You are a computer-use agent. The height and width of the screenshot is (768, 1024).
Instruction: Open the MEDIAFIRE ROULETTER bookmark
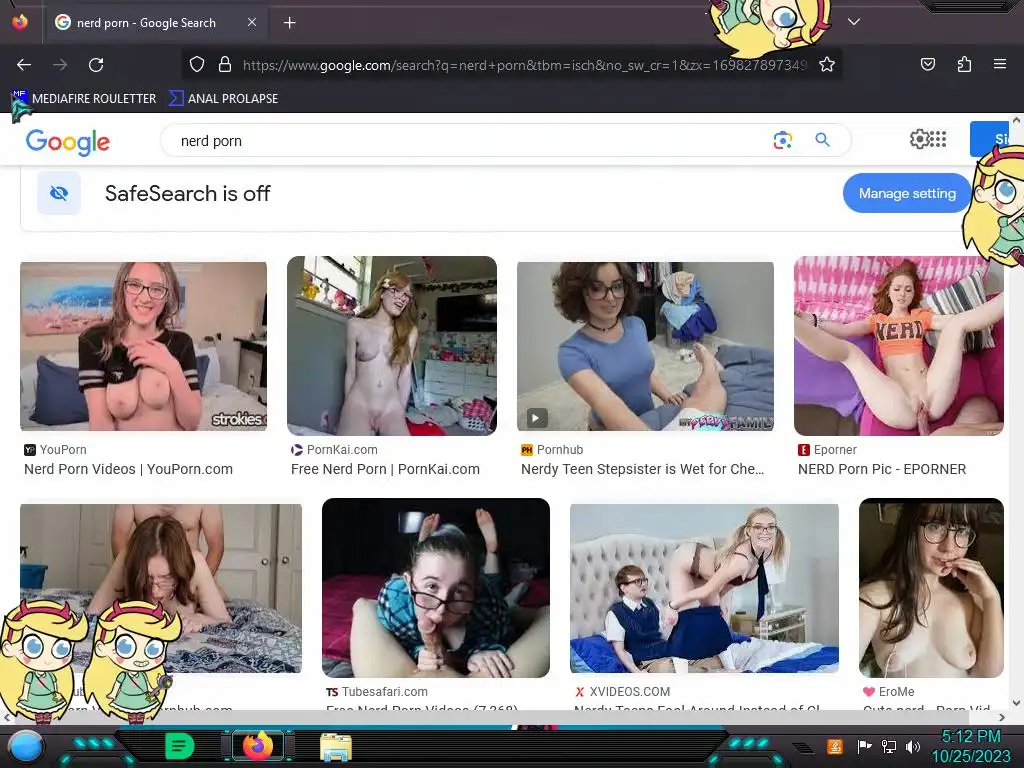(84, 99)
